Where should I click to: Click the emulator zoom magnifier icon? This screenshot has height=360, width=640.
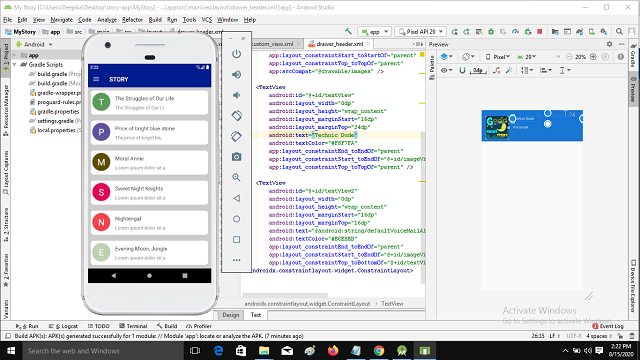click(236, 177)
